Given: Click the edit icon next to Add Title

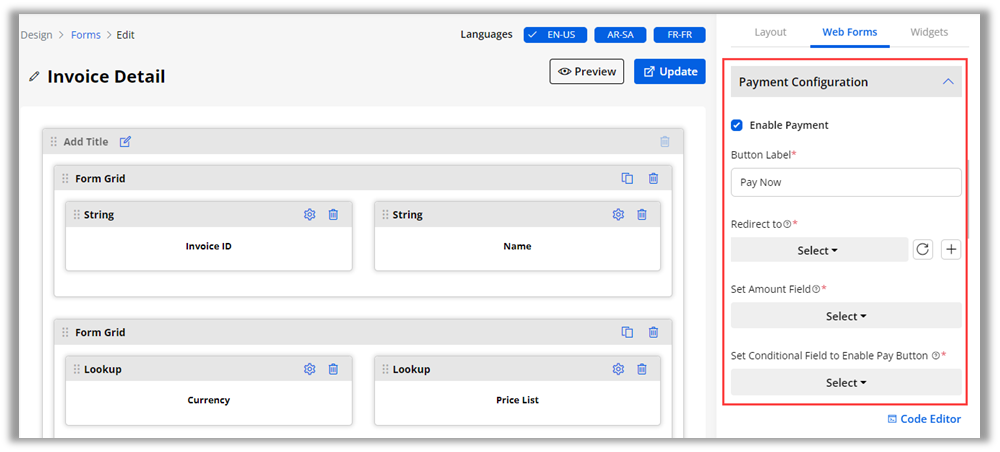Looking at the screenshot, I should click(x=125, y=142).
